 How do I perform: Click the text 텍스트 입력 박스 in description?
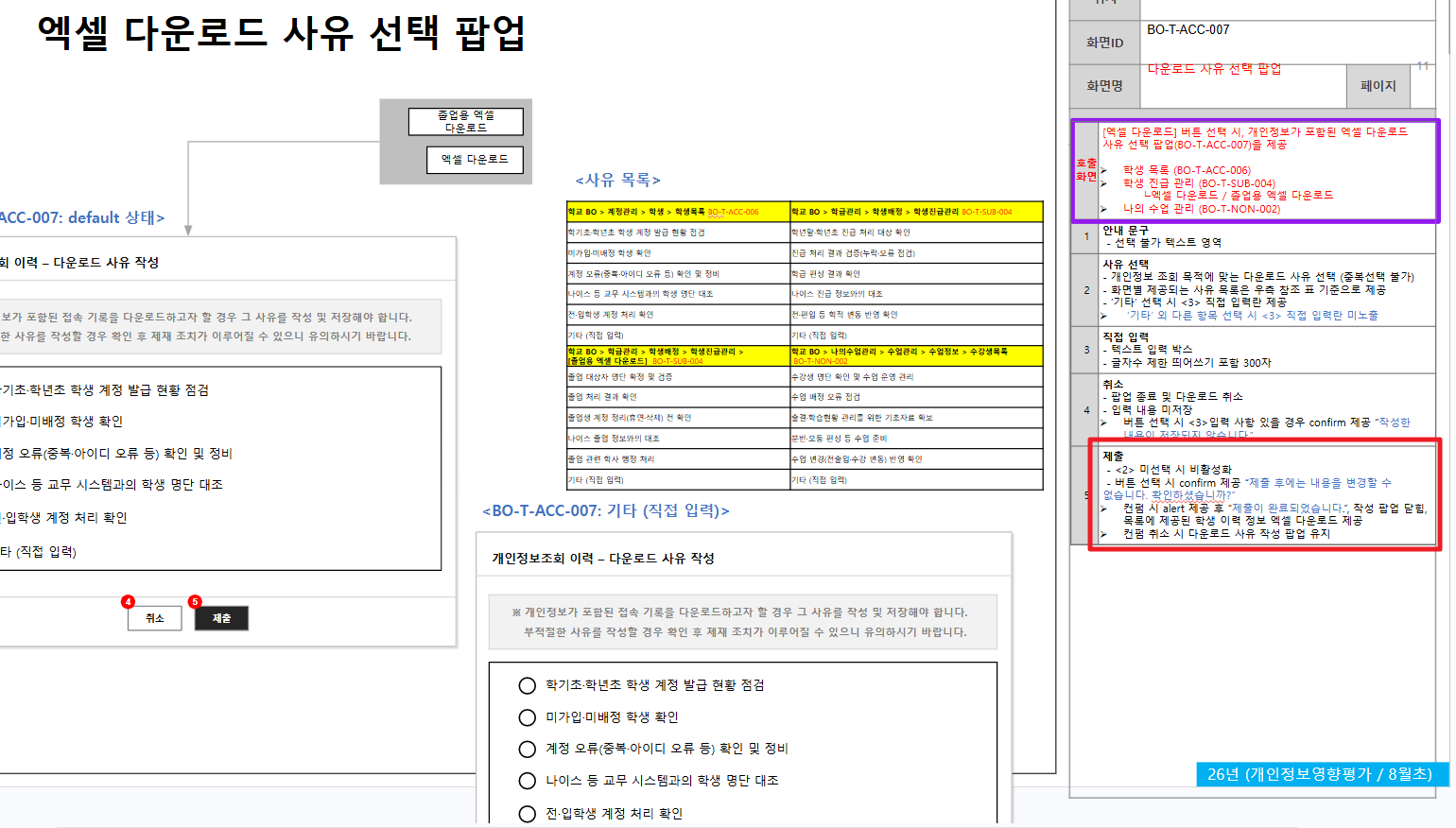[x=1152, y=350]
